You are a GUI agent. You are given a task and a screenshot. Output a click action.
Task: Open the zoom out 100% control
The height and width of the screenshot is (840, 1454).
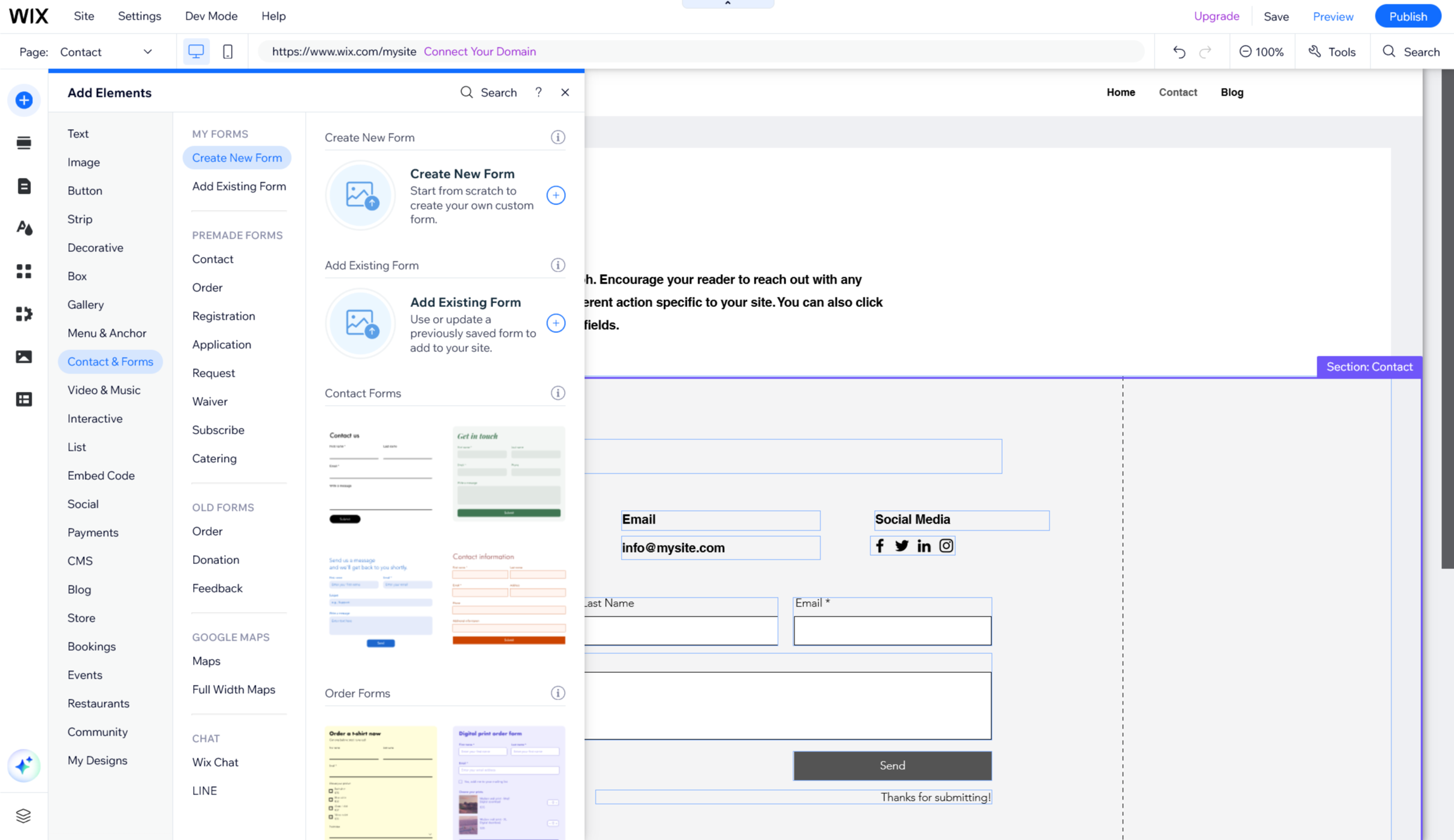pos(1262,52)
